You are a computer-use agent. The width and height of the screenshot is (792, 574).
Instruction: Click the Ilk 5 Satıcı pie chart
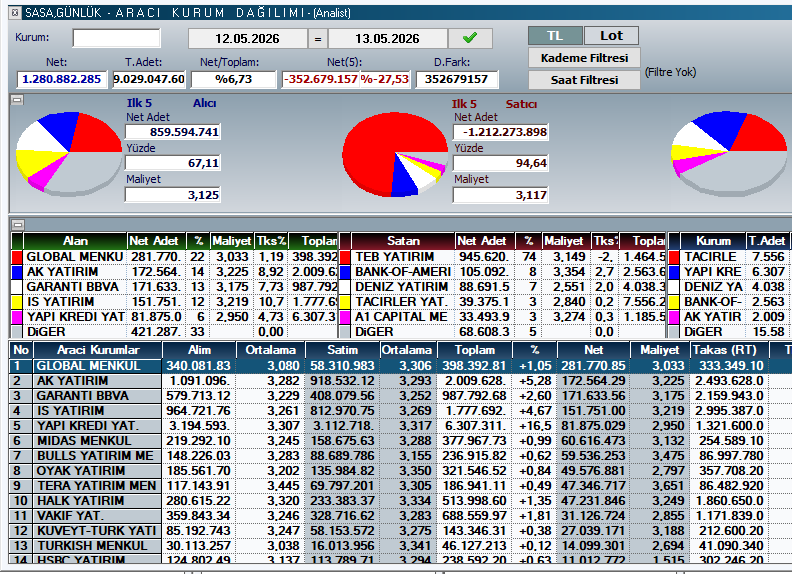pos(395,154)
